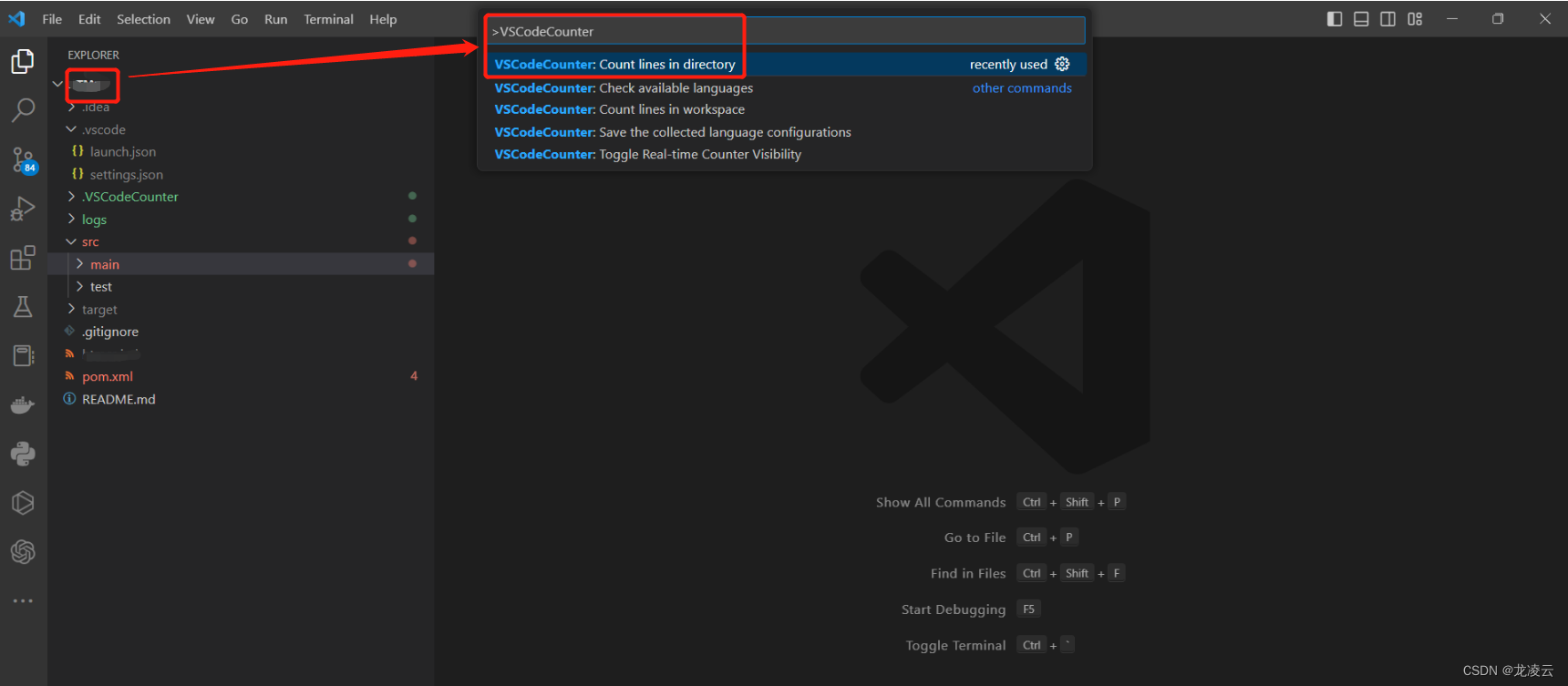This screenshot has width=1568, height=686.
Task: Open the Help menu
Action: (x=383, y=19)
